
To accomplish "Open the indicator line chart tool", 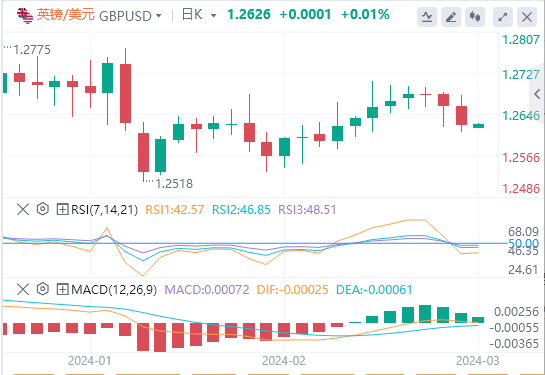I will 427,16.
